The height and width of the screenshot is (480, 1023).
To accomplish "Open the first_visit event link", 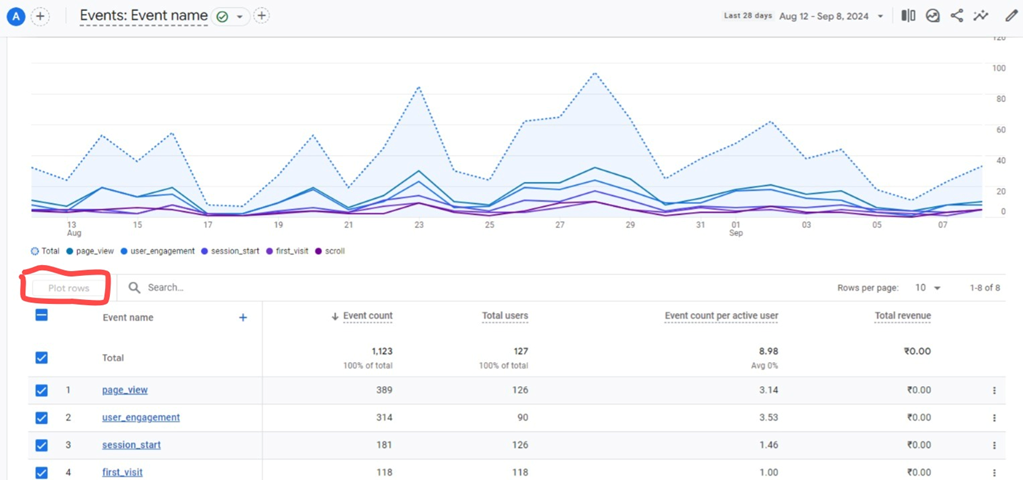I will [x=122, y=472].
